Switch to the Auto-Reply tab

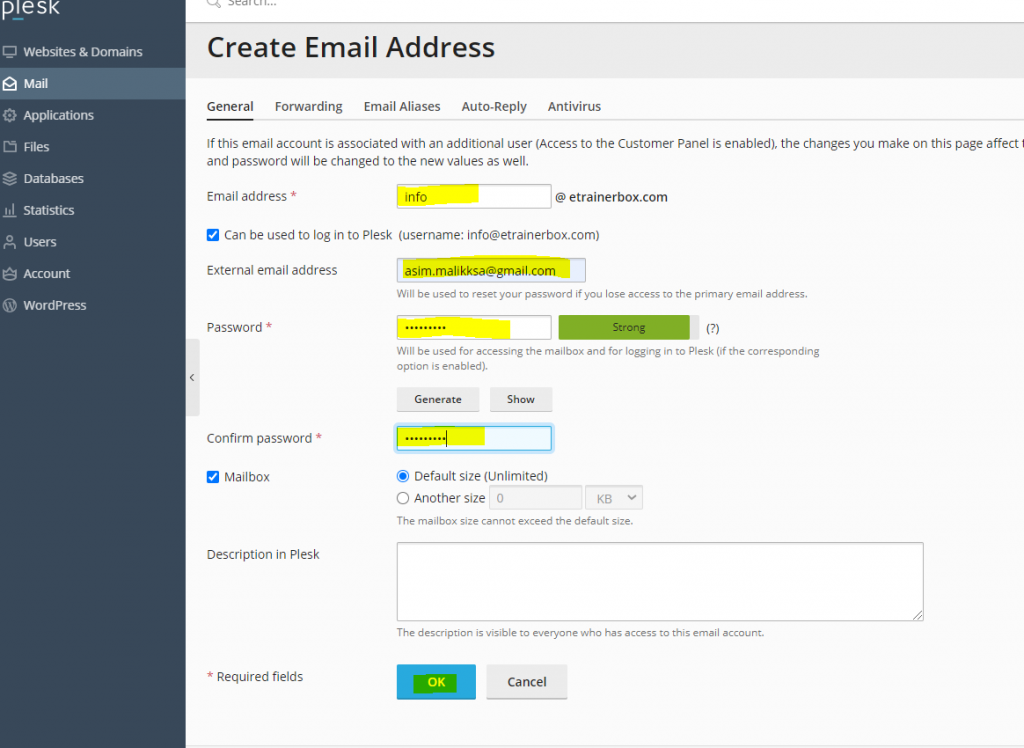click(494, 106)
